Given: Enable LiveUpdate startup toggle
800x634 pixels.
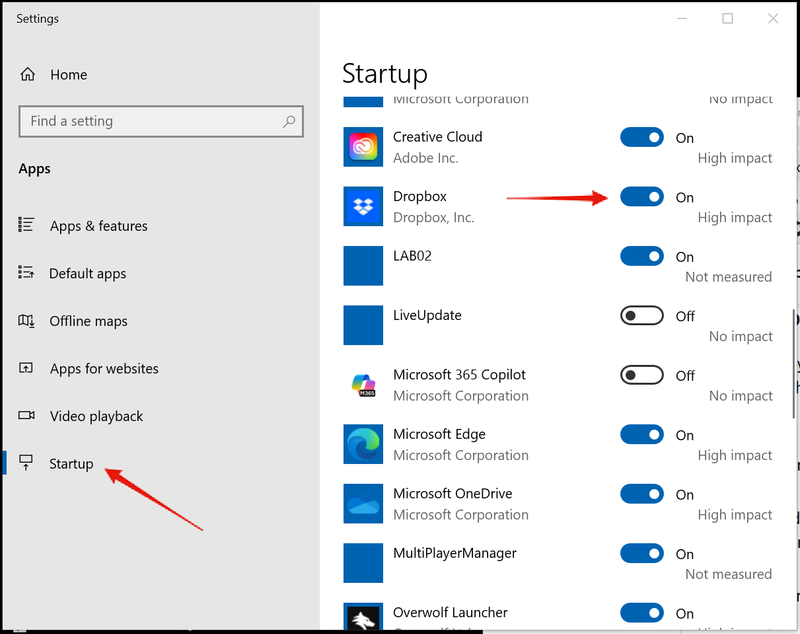Looking at the screenshot, I should [x=641, y=316].
